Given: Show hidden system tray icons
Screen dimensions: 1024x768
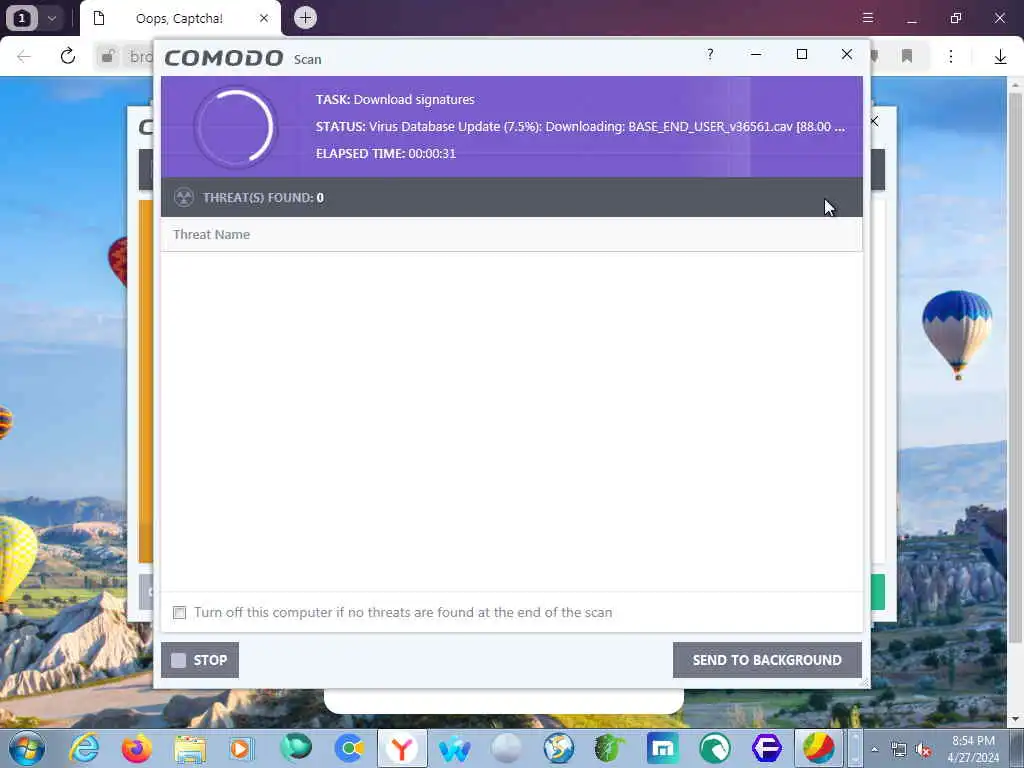Looking at the screenshot, I should (874, 749).
